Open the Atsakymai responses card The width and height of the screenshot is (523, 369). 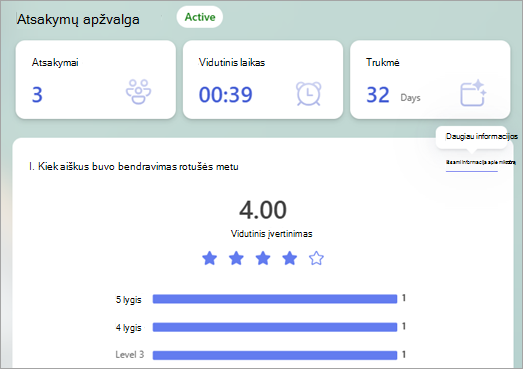point(96,80)
